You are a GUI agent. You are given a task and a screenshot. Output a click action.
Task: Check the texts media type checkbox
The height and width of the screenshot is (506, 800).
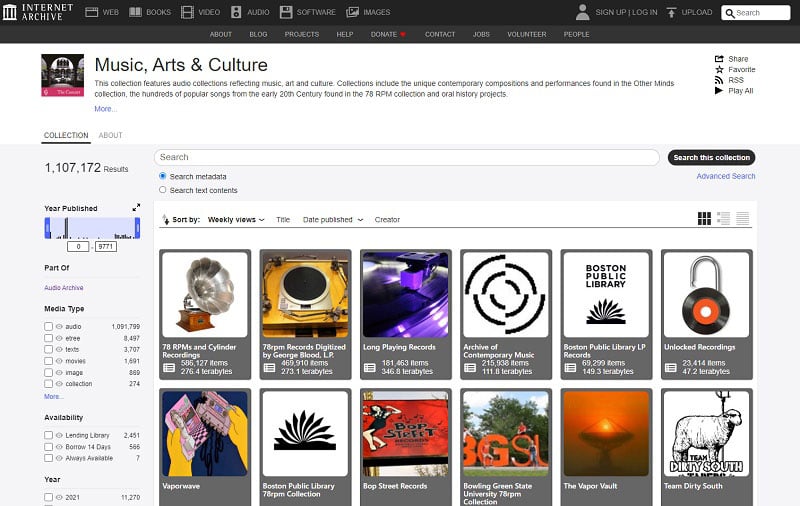[x=48, y=349]
